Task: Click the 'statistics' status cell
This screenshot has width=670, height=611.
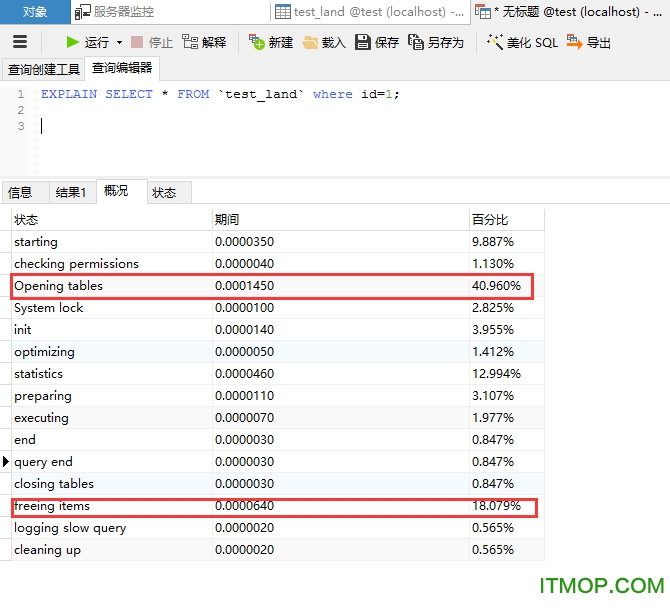Action: point(112,374)
